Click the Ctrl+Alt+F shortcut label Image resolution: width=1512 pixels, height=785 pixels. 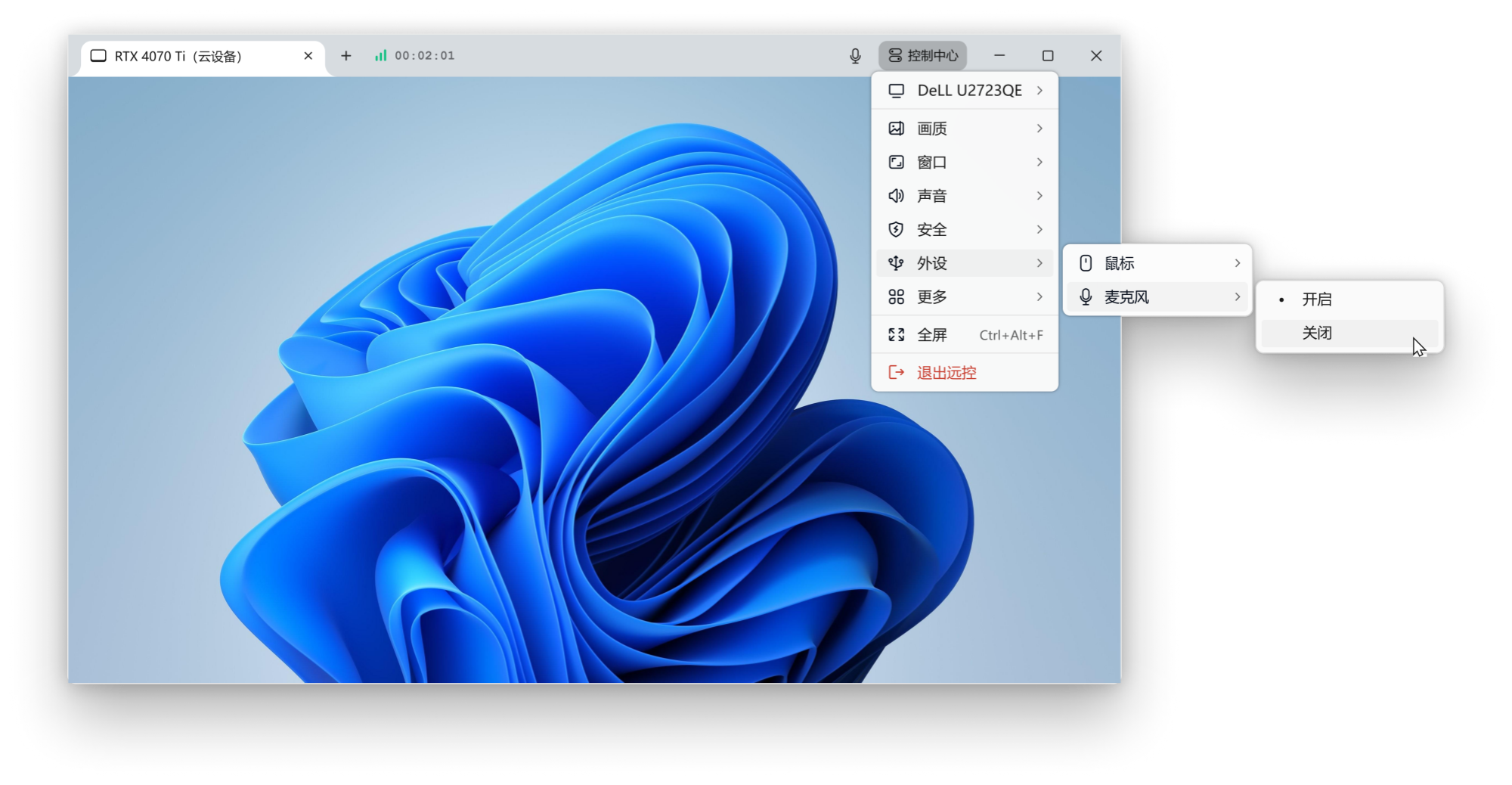point(1012,335)
